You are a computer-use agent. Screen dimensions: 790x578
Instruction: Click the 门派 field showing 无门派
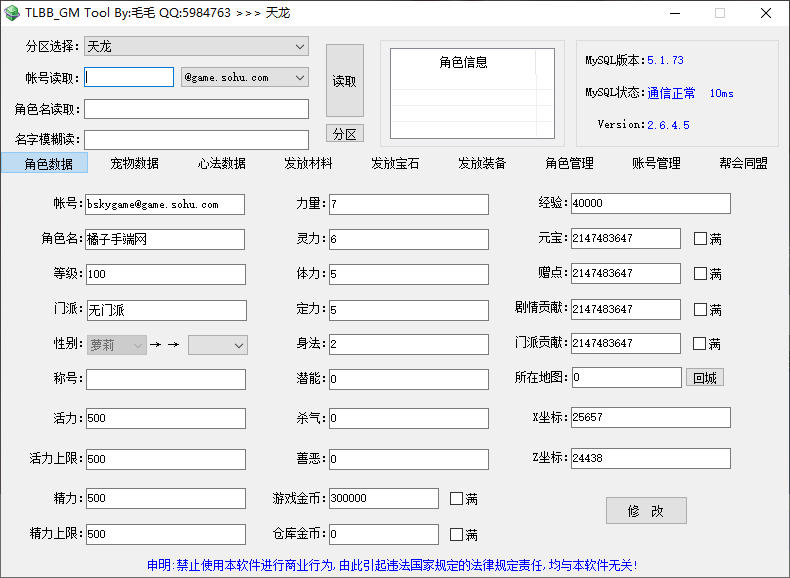167,310
